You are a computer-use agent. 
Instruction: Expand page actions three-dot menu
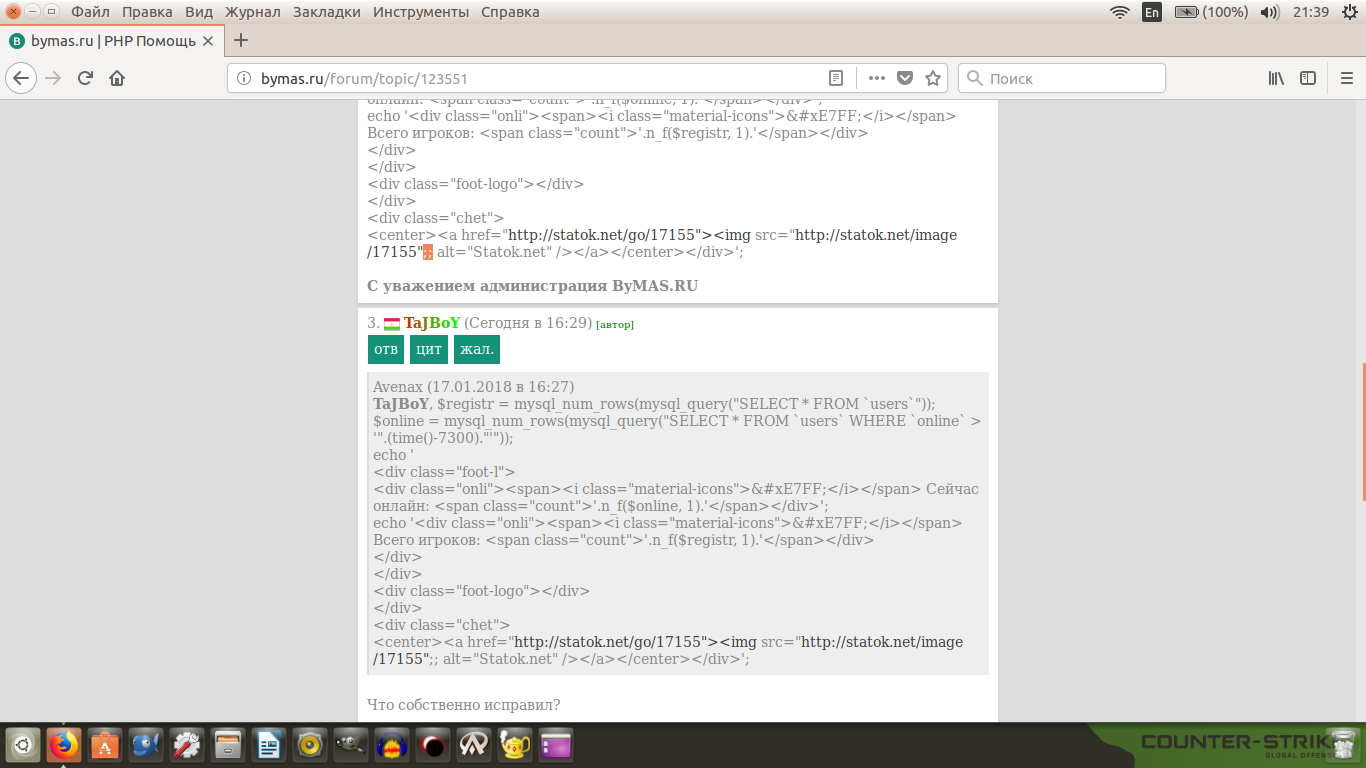coord(877,78)
